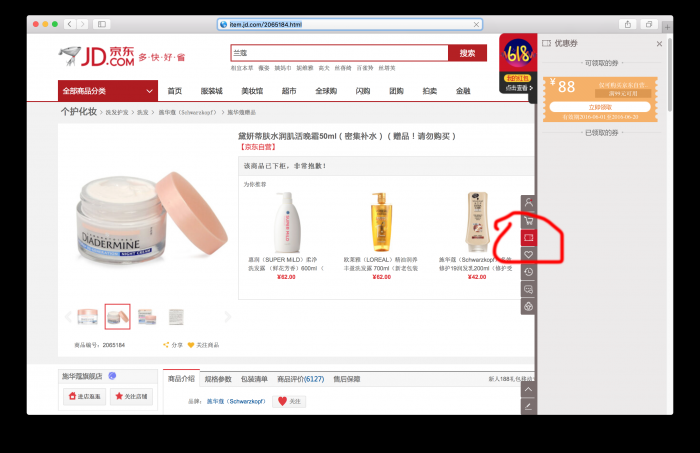Image resolution: width=700 pixels, height=453 pixels.
Task: Open the heart favorites sidebar icon
Action: pyautogui.click(x=529, y=255)
